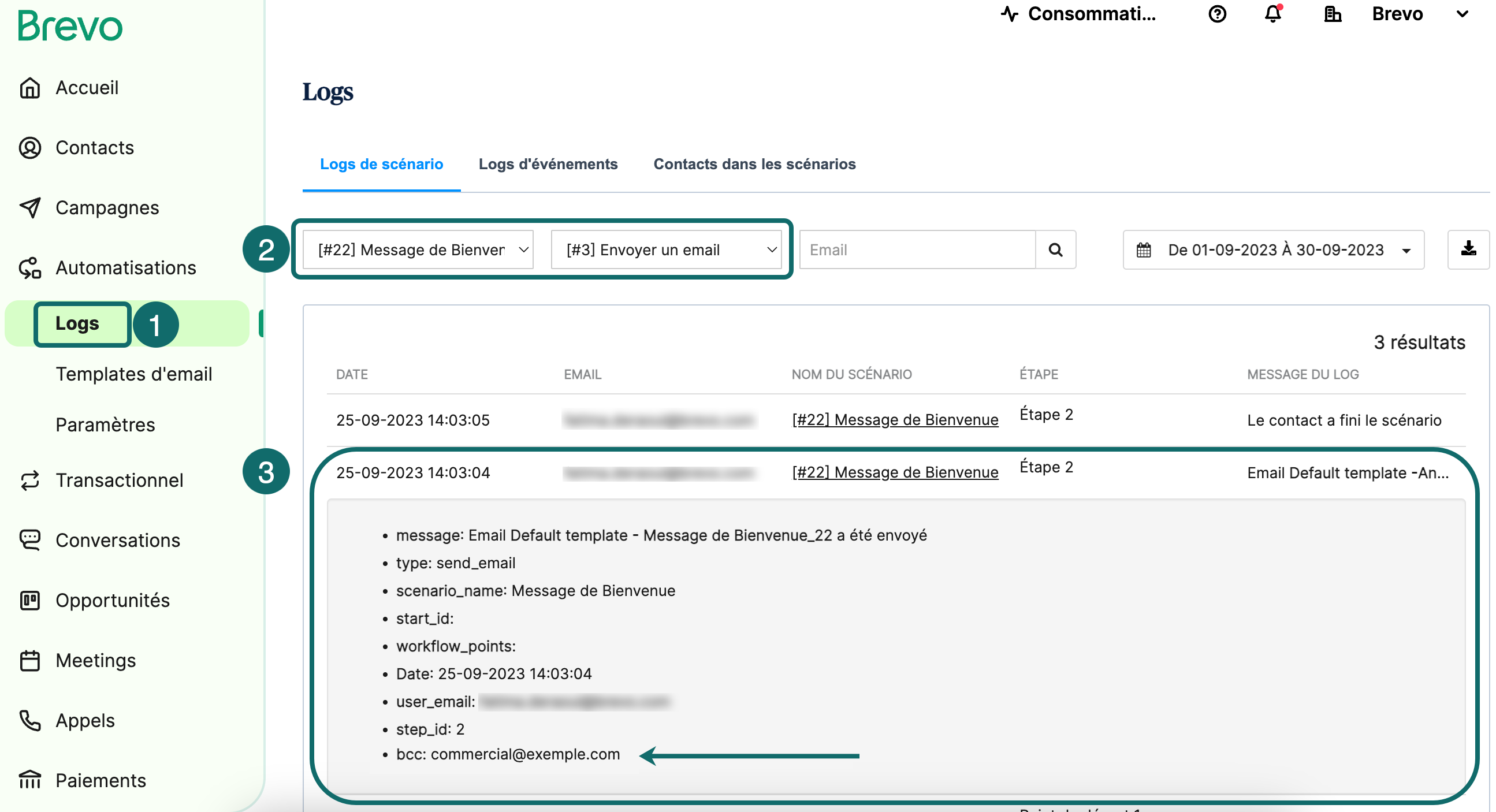Click the notifications bell icon
1496x812 pixels.
[1272, 14]
